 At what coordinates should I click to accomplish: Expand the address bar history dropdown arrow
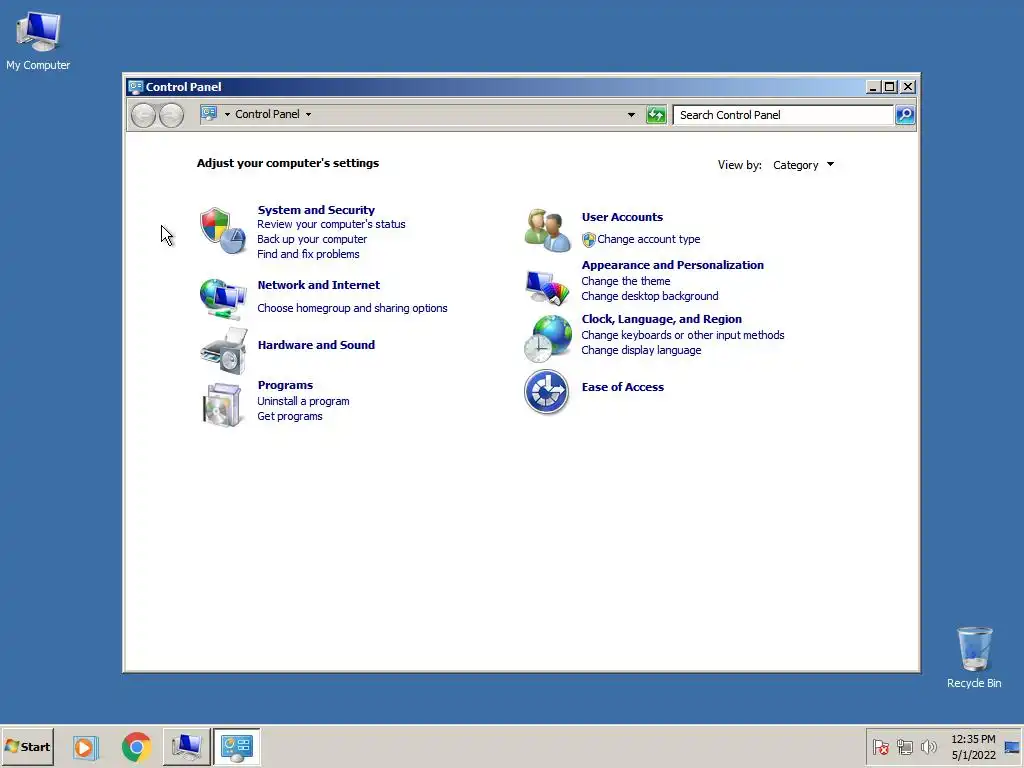(631, 115)
